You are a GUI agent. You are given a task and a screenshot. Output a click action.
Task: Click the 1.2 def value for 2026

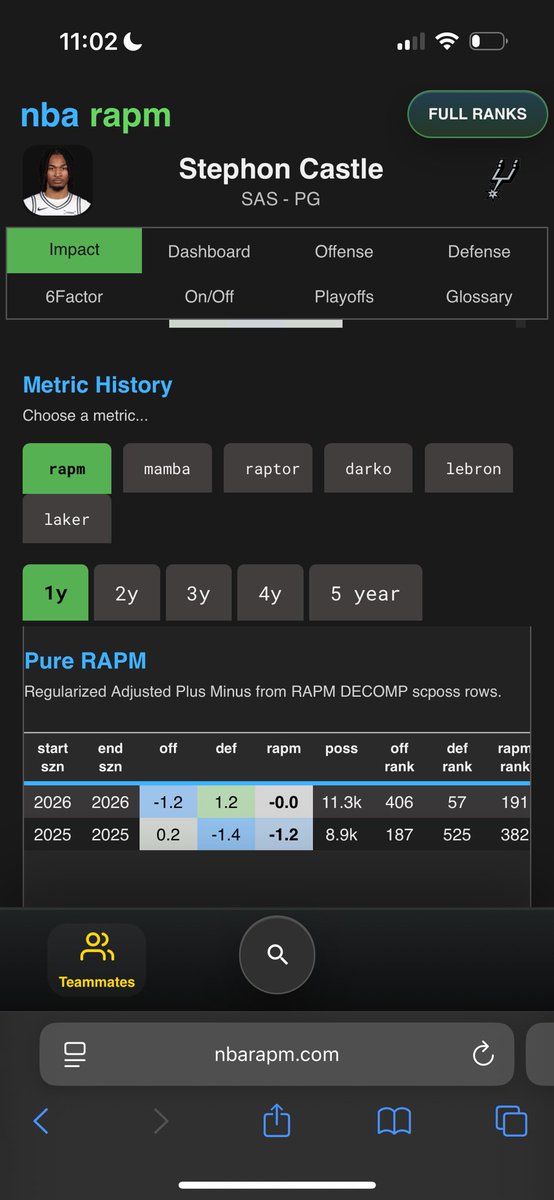(x=226, y=803)
